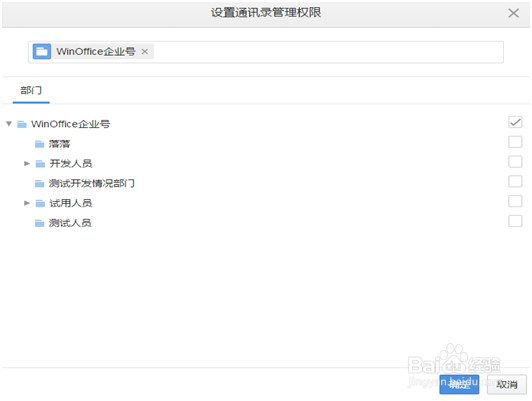532x401 pixels.
Task: Confirm with the blue 确定 button
Action: pyautogui.click(x=459, y=384)
